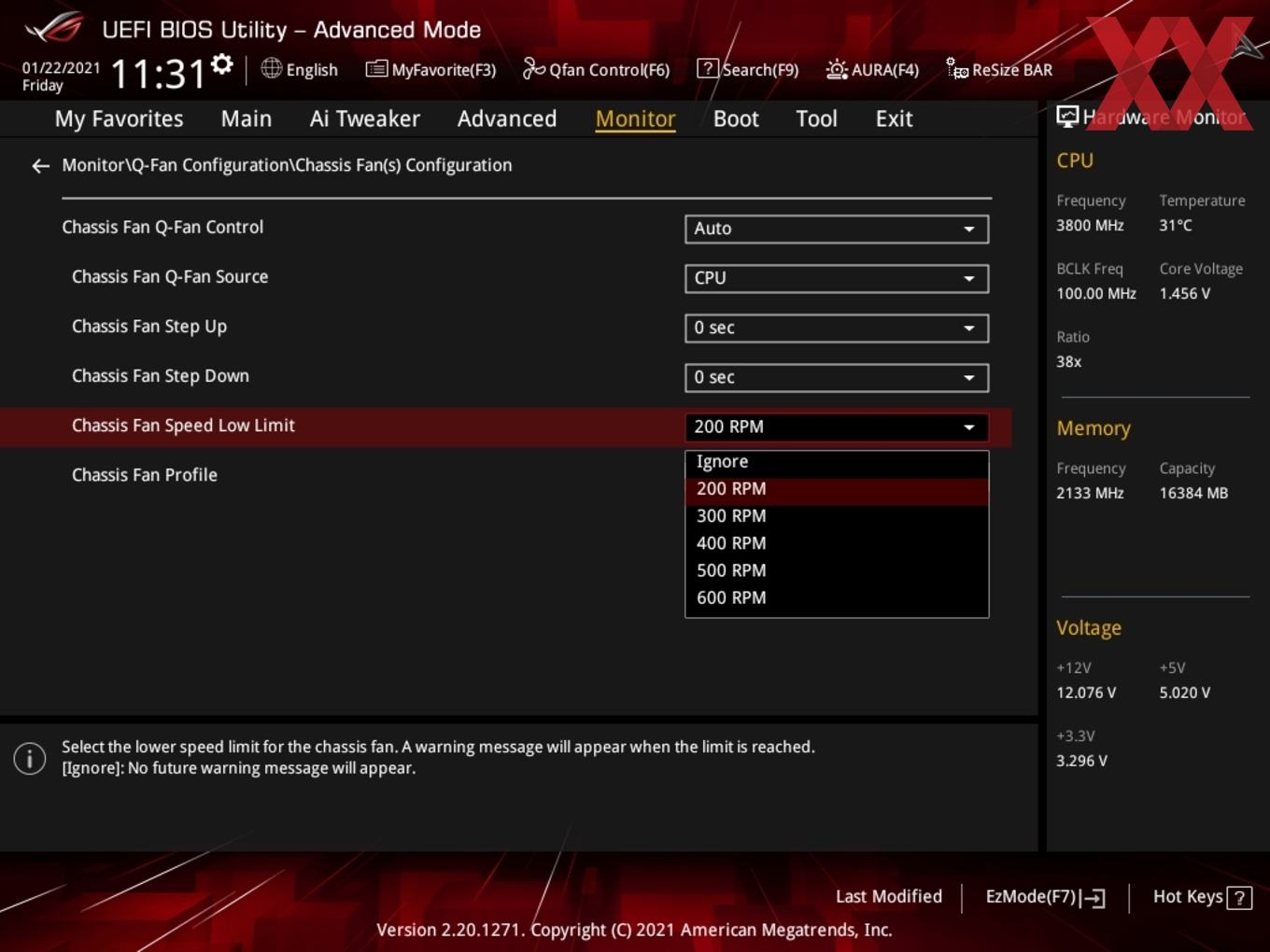Open MyFavorite(F3) list
Image resolution: width=1270 pixels, height=952 pixels.
pos(430,69)
